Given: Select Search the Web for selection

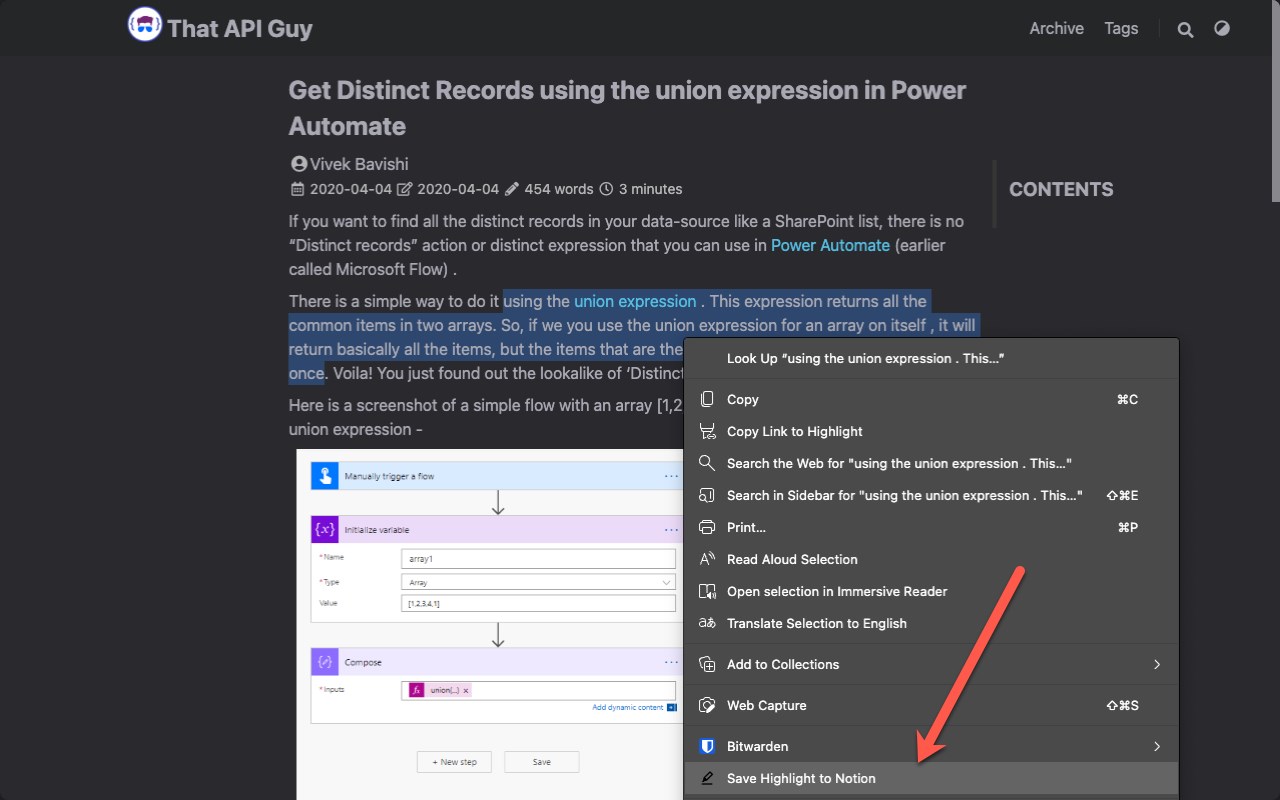Looking at the screenshot, I should 931,463.
